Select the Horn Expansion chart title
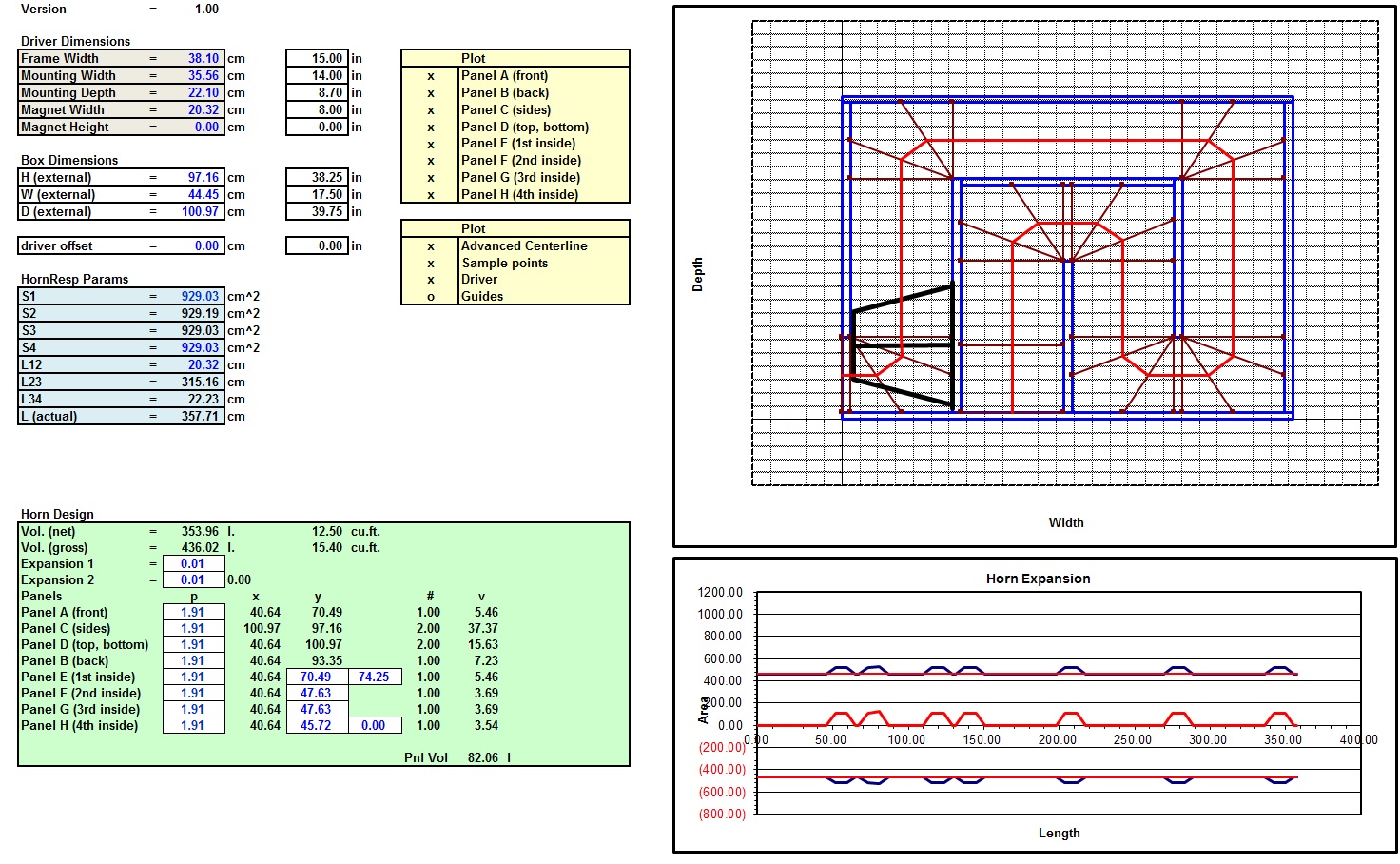Screen dimensions: 1400x864 click(x=1038, y=579)
